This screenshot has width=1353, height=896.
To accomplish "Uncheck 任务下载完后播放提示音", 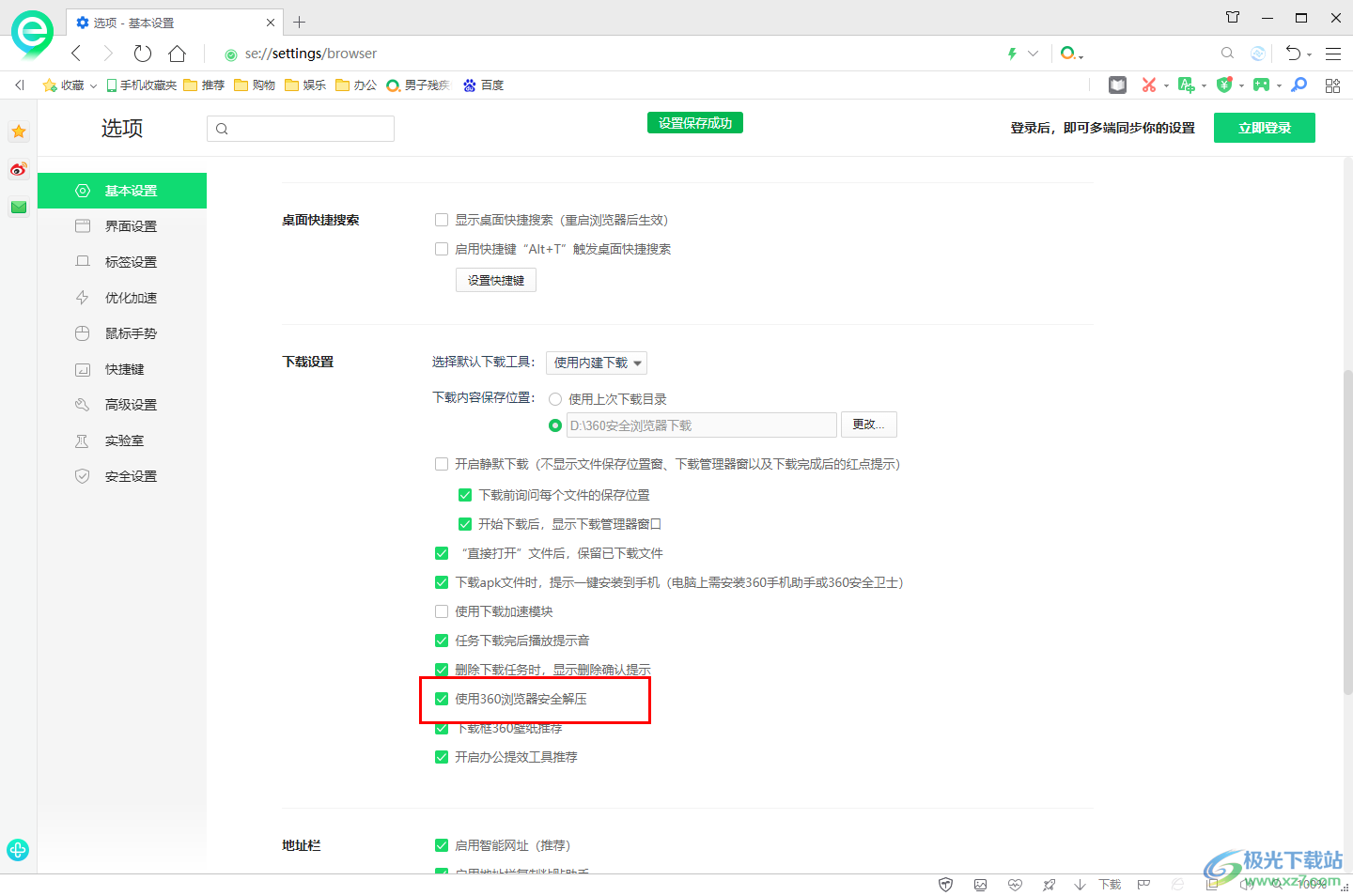I will [442, 641].
